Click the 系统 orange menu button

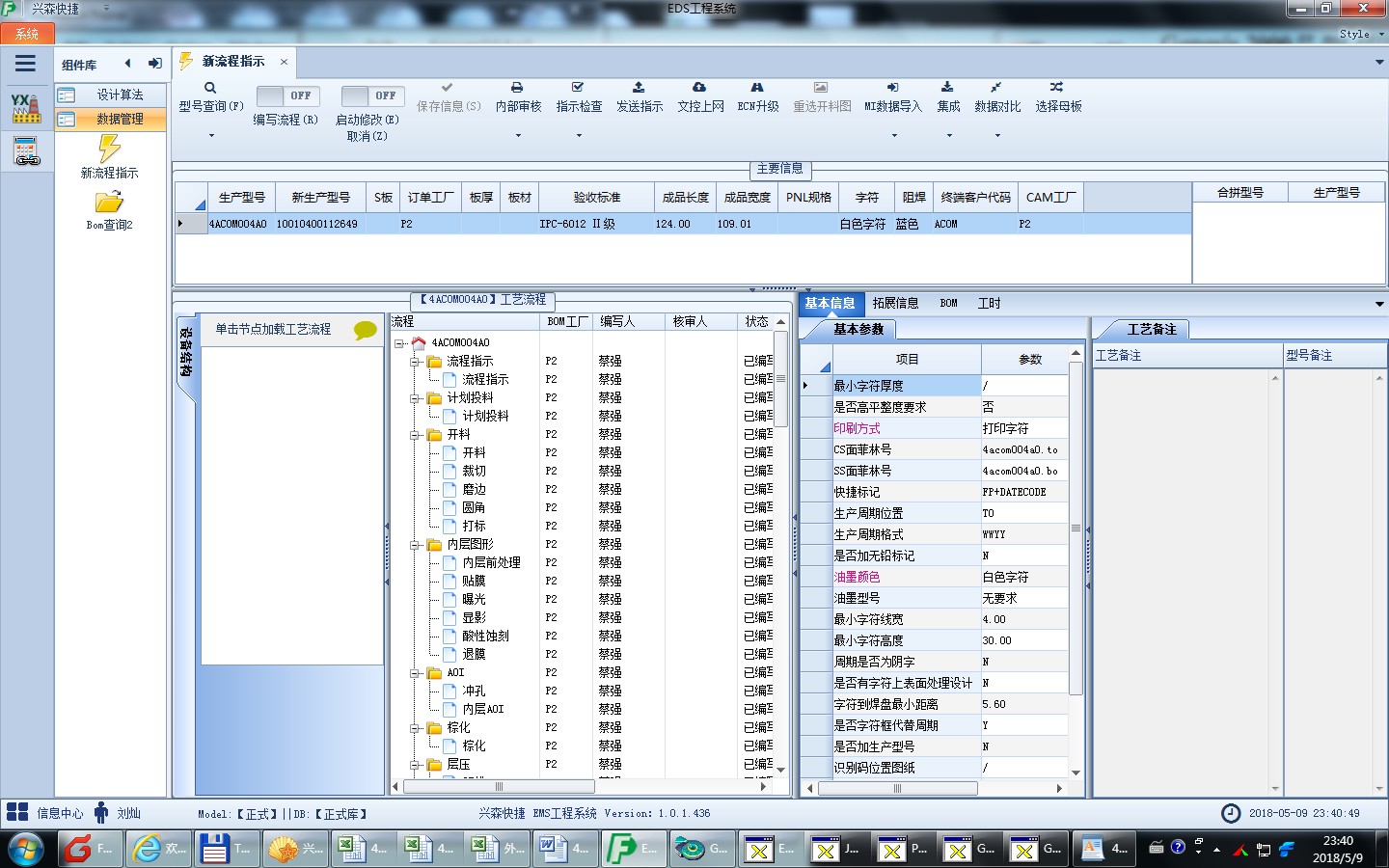[x=27, y=33]
